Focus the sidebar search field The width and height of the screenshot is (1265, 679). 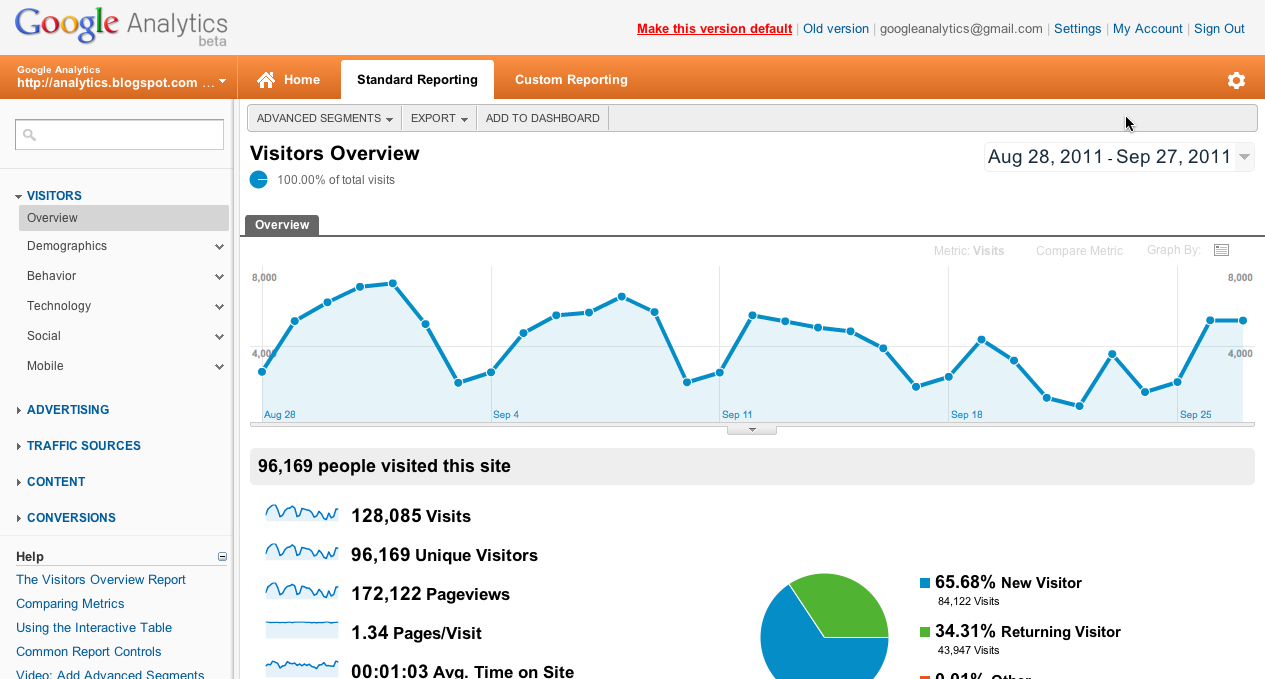tap(119, 134)
